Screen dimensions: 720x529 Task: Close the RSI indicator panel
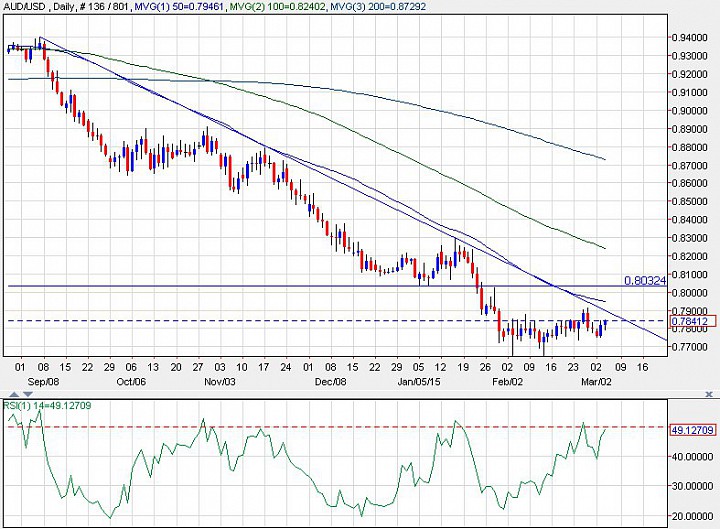pyautogui.click(x=709, y=394)
